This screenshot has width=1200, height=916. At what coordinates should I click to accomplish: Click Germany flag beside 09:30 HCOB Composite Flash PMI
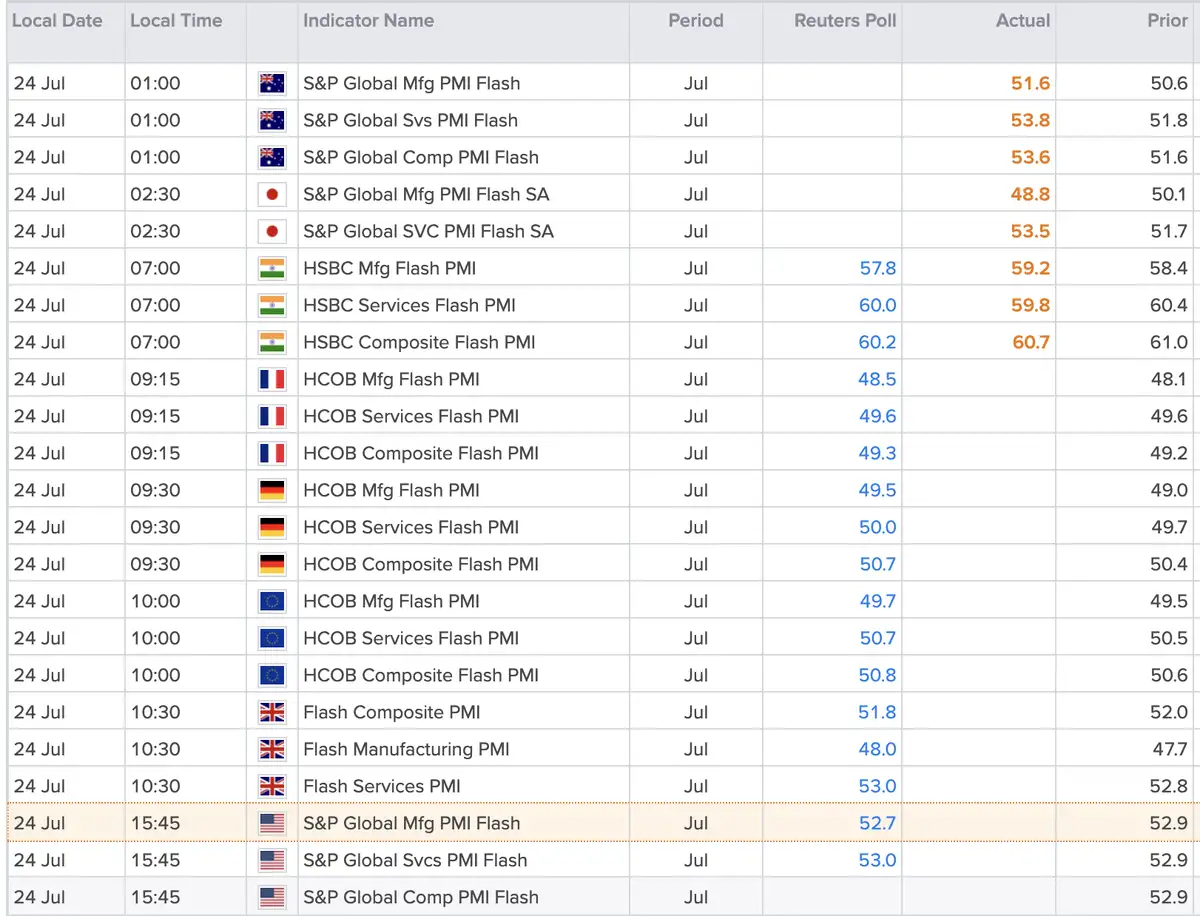click(271, 565)
